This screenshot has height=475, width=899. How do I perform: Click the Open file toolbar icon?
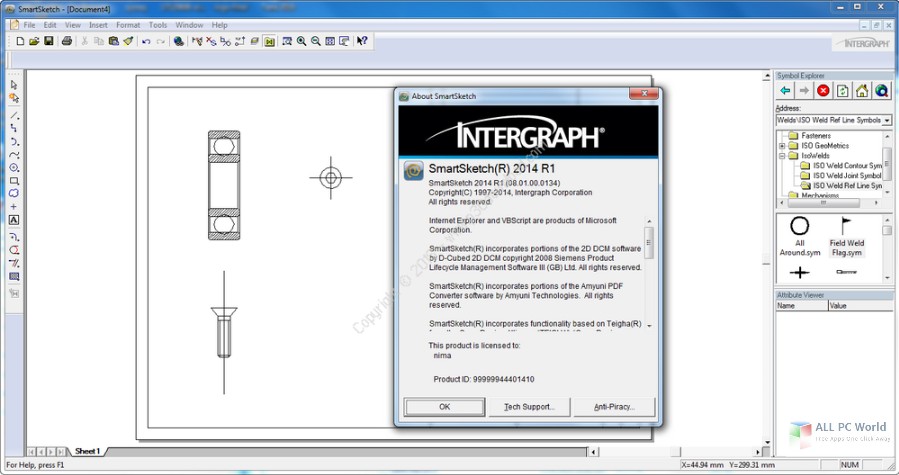[x=34, y=41]
